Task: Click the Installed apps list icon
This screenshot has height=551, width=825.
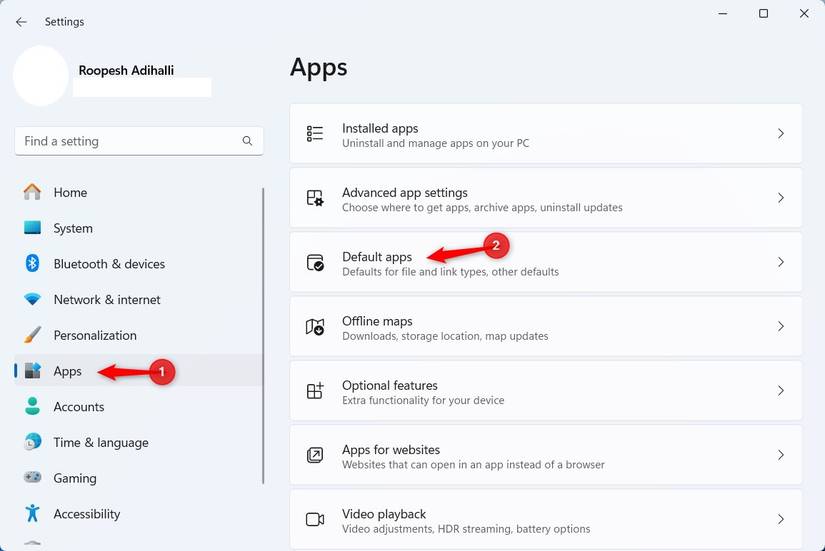Action: click(x=315, y=134)
